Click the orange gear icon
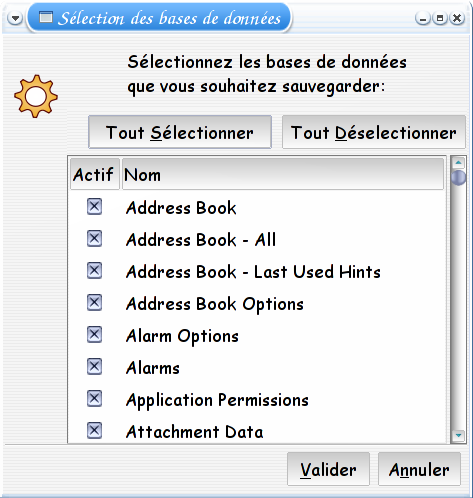 (x=36, y=96)
